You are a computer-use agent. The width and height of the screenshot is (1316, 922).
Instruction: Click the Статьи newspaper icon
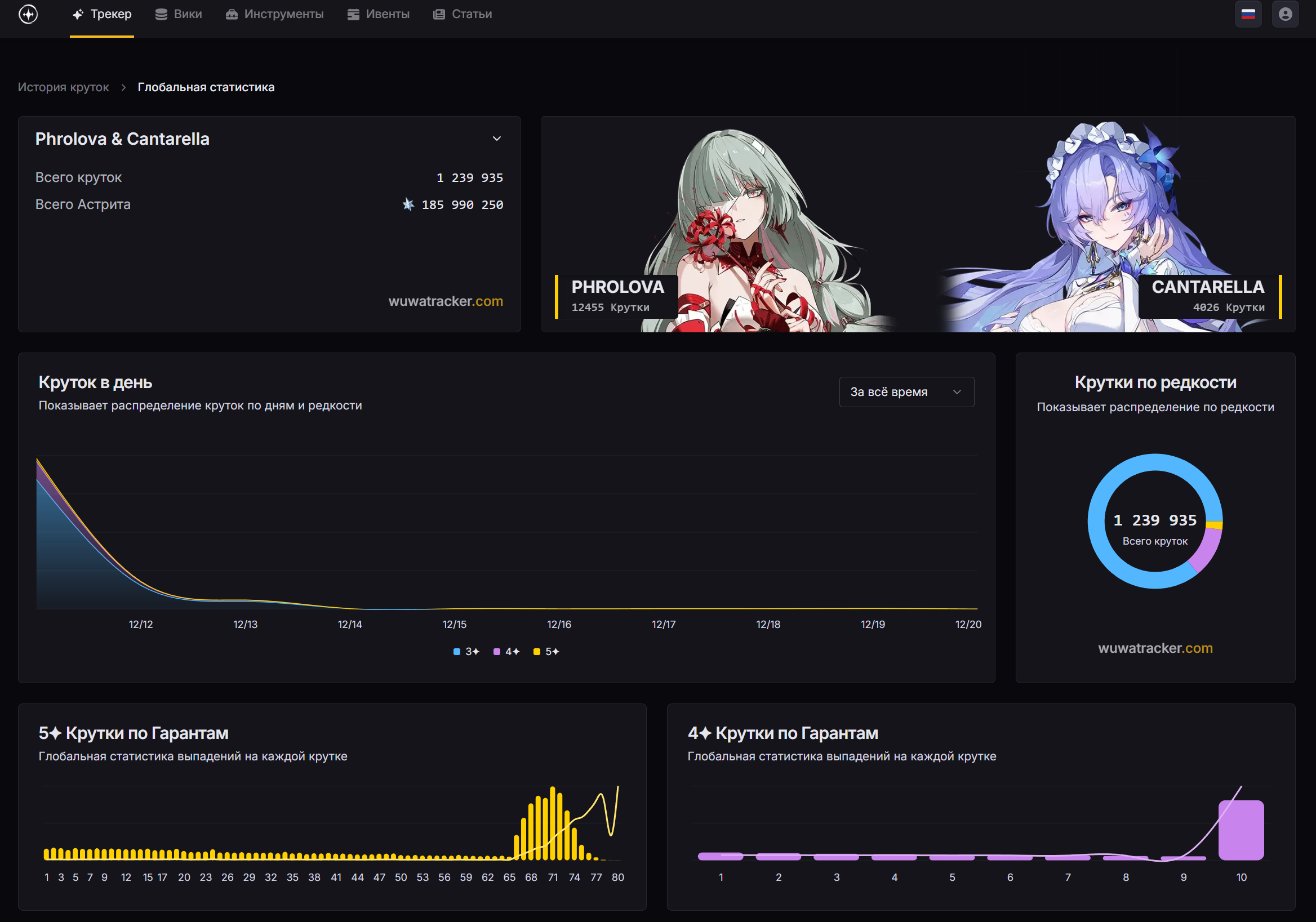point(439,14)
